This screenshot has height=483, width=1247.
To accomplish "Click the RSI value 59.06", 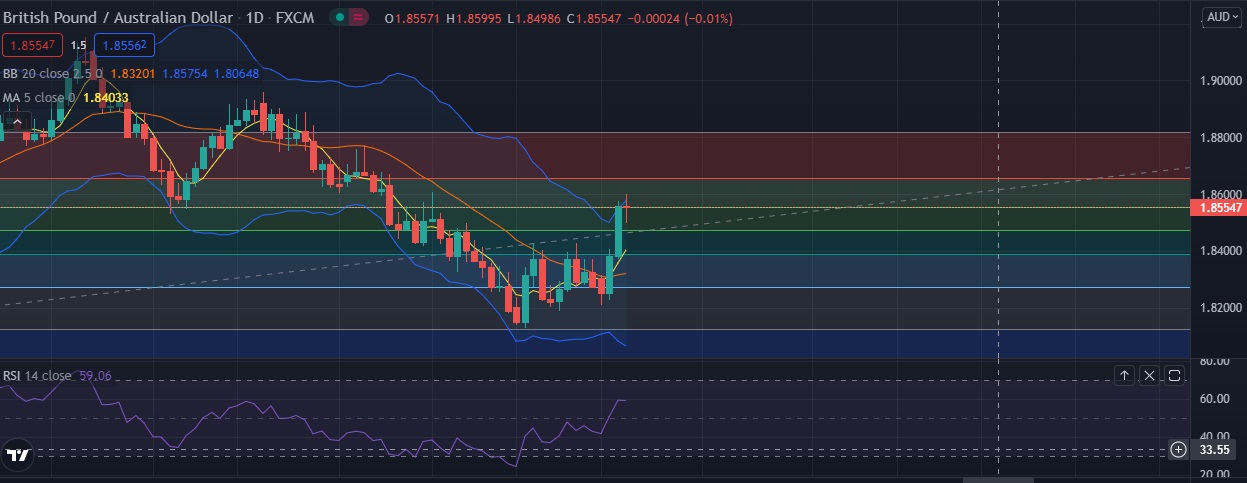I will pyautogui.click(x=95, y=376).
